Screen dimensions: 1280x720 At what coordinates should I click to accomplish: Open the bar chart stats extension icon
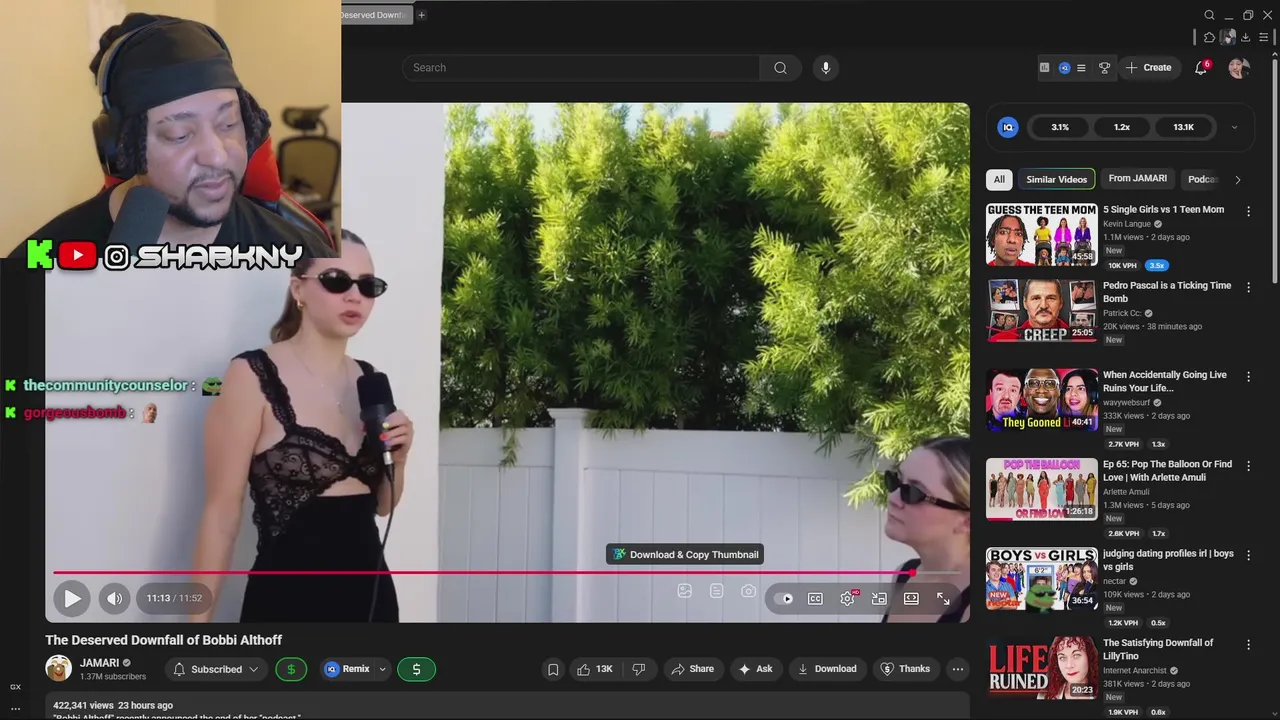[x=1044, y=68]
